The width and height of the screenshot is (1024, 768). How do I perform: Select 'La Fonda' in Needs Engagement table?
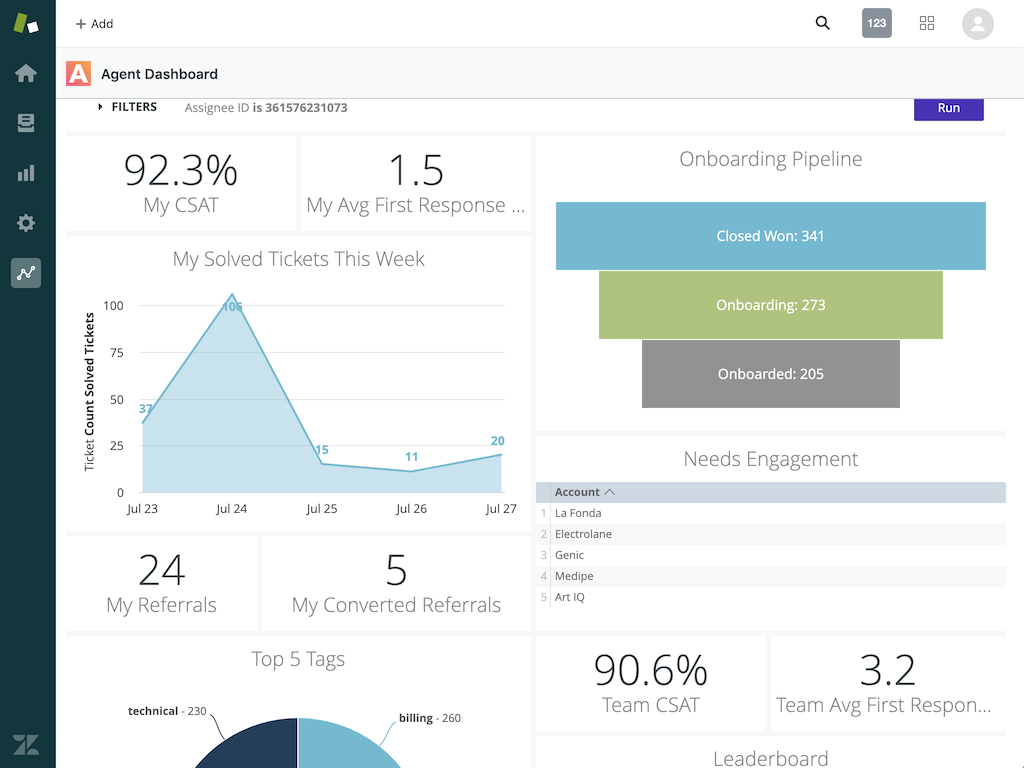pyautogui.click(x=578, y=512)
